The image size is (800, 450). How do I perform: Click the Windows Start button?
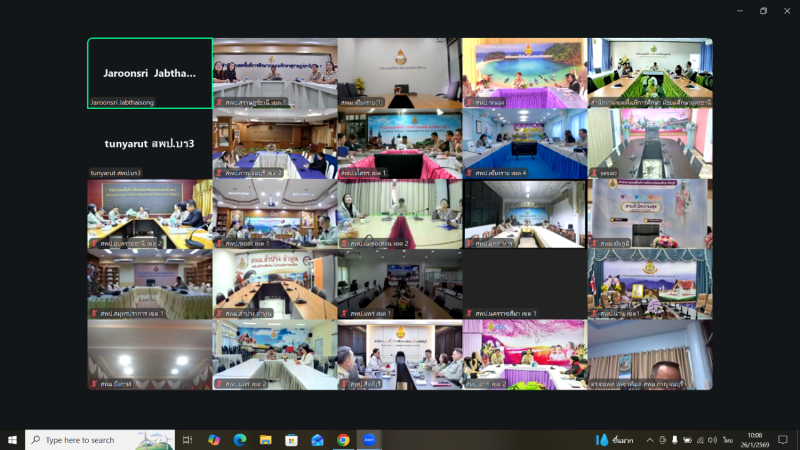(x=12, y=440)
